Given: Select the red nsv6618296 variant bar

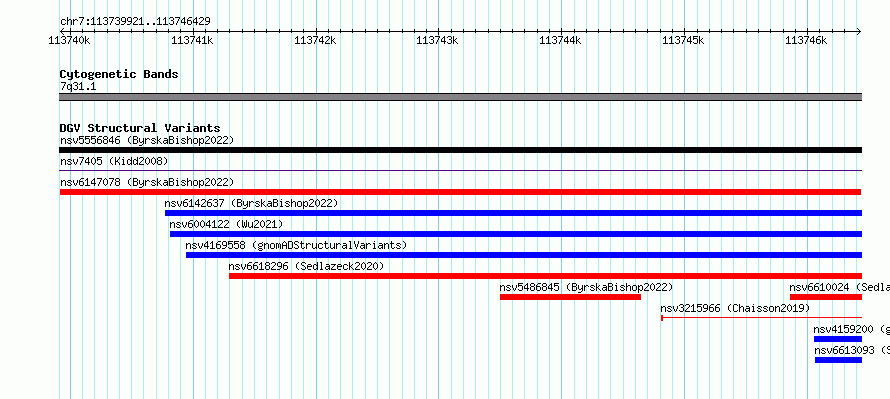Looking at the screenshot, I should point(545,276).
